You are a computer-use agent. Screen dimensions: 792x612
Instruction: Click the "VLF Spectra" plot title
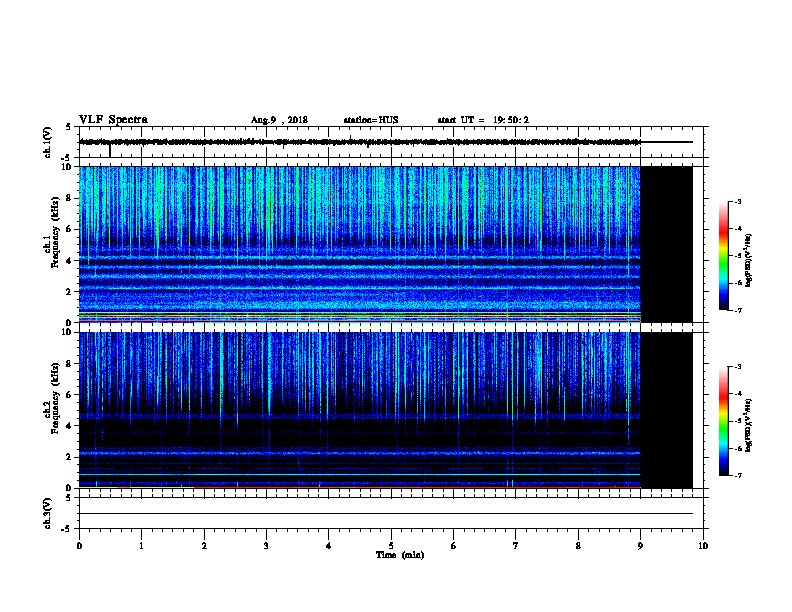[113, 120]
